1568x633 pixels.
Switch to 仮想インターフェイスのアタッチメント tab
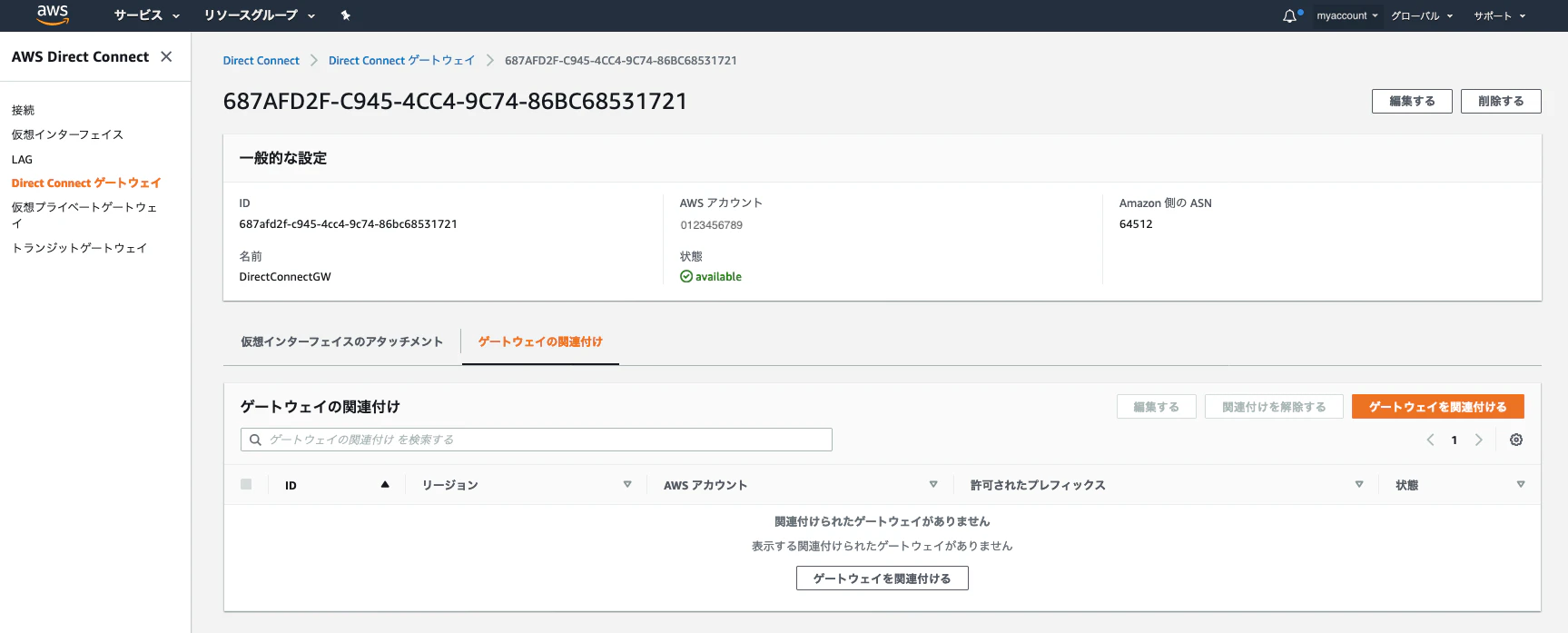click(342, 341)
